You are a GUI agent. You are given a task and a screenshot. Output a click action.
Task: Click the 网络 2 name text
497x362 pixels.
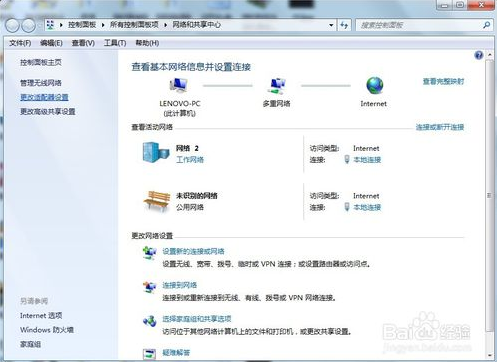187,148
